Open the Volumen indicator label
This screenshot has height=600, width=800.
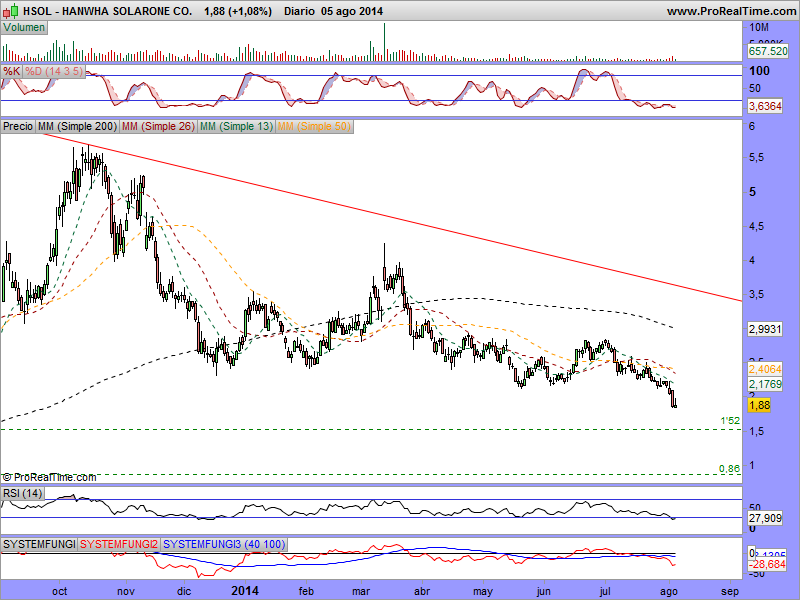point(24,28)
